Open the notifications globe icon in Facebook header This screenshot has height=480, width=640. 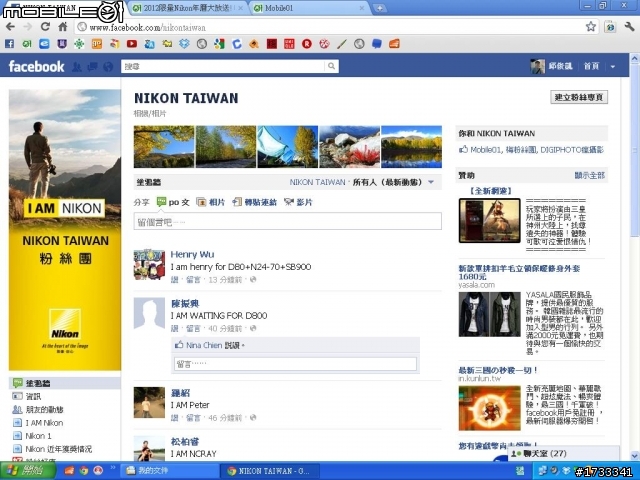(x=108, y=67)
